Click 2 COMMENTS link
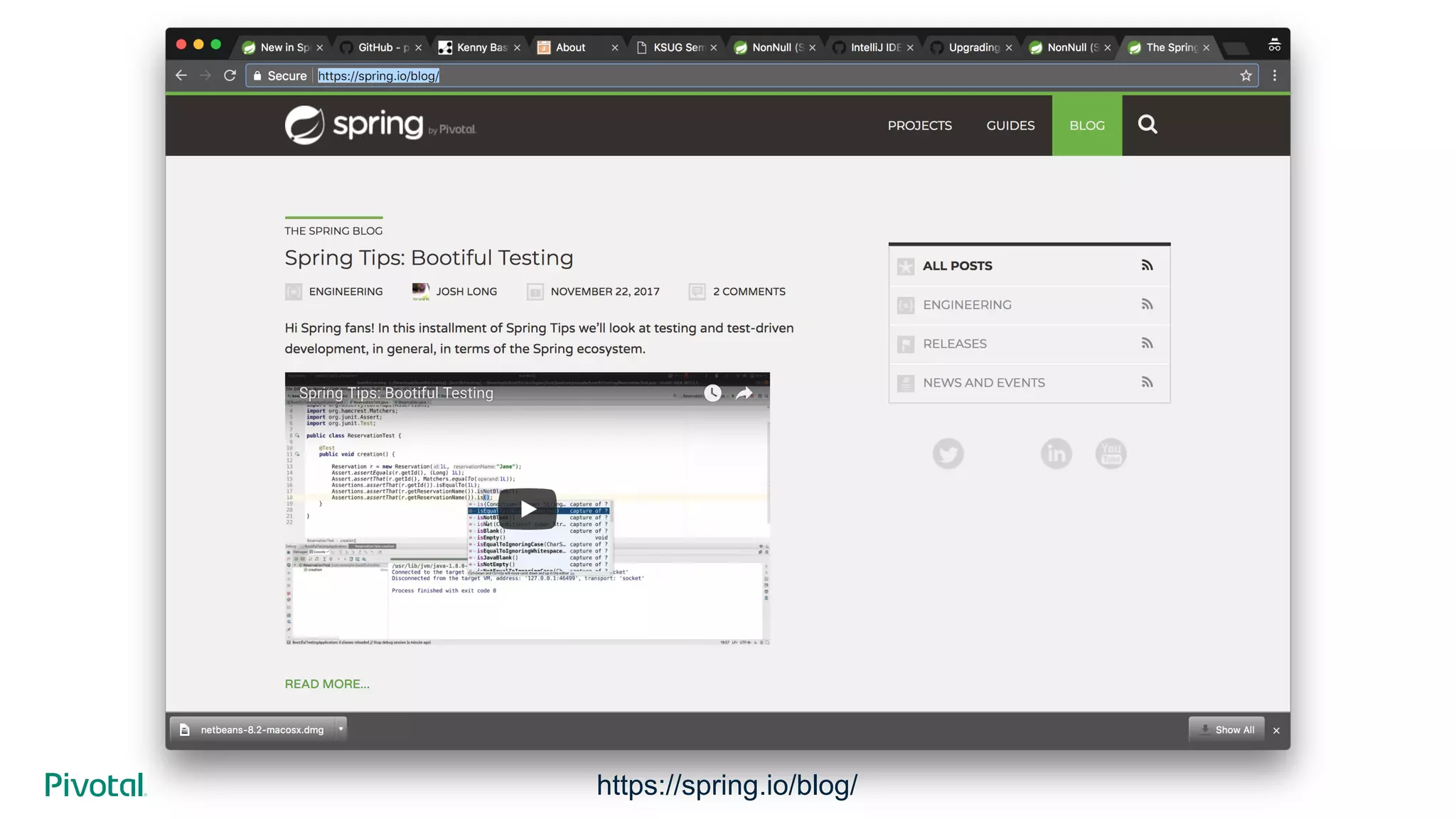This screenshot has width=1456, height=819. [x=749, y=291]
